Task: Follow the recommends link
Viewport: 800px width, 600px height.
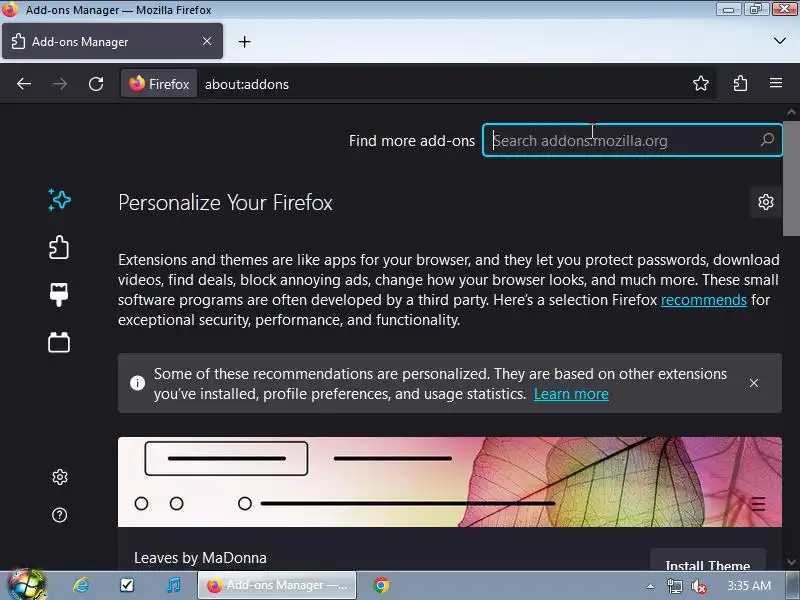Action: click(704, 300)
